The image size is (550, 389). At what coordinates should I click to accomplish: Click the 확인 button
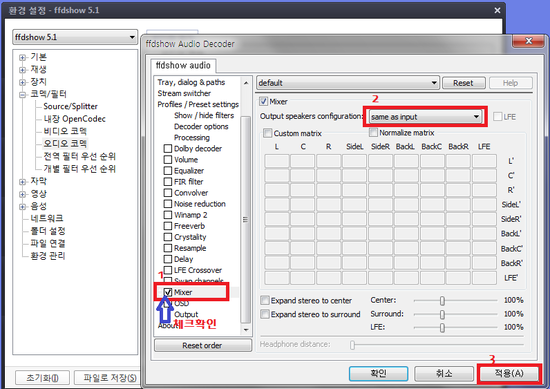(x=378, y=373)
